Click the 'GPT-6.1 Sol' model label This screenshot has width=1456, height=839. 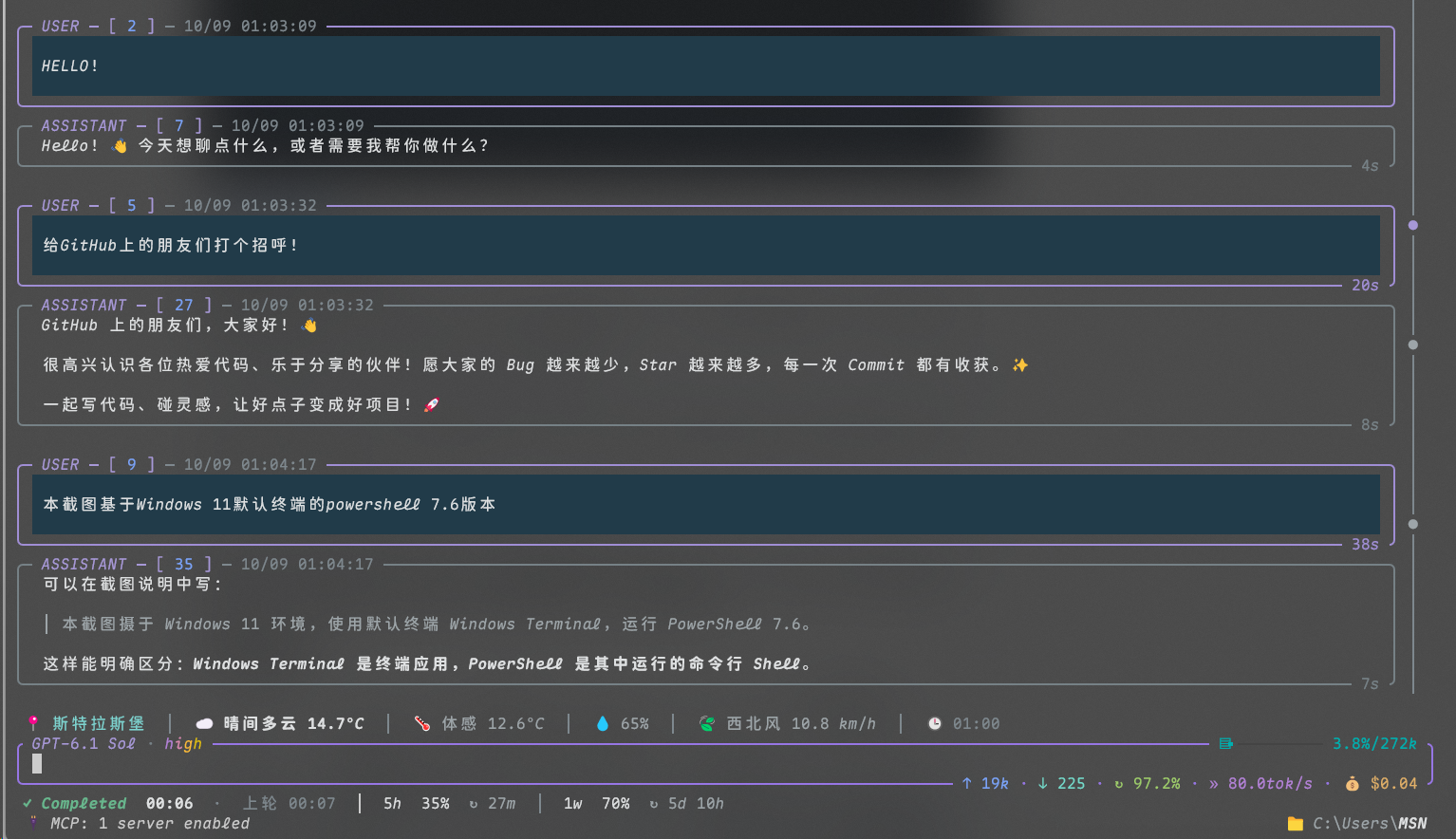pyautogui.click(x=84, y=743)
